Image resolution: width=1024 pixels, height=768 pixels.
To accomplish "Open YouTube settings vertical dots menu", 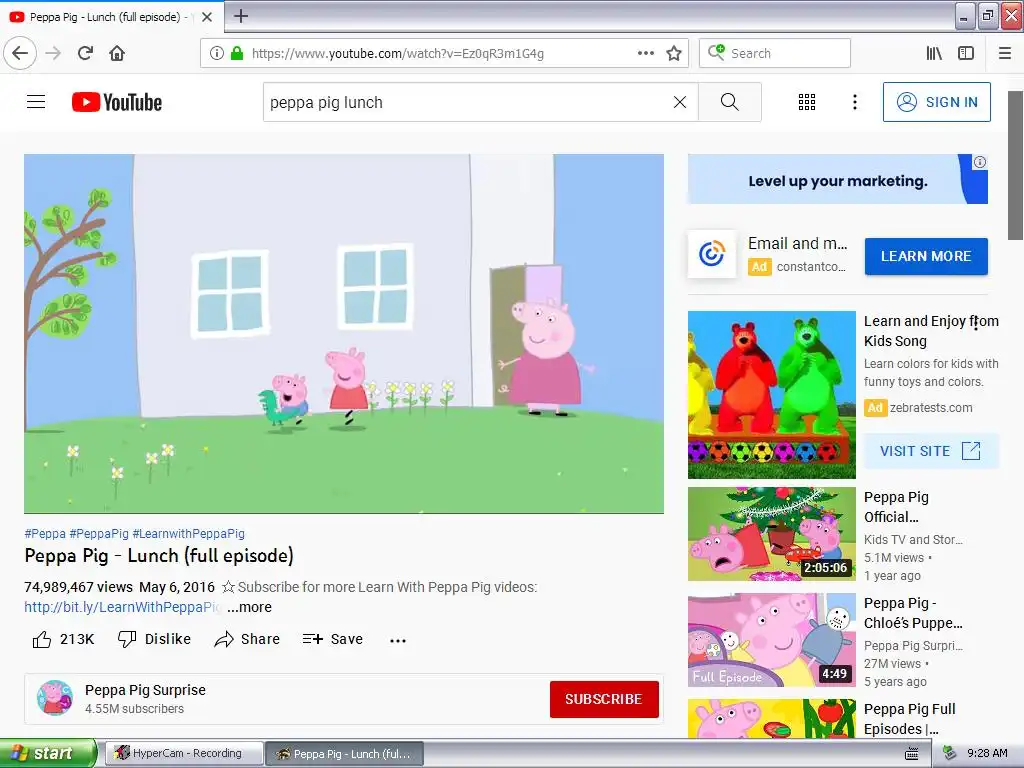I will click(855, 102).
